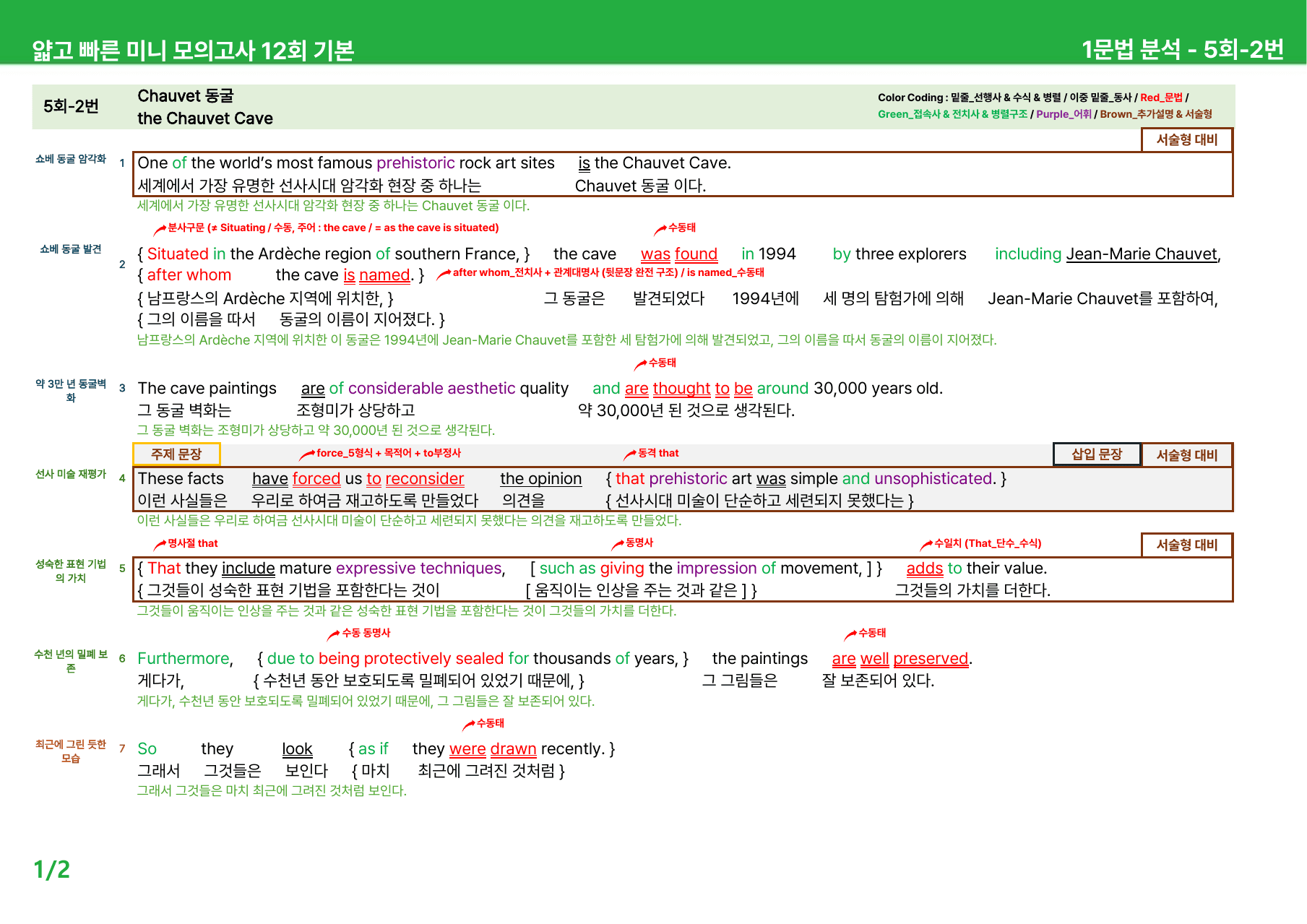
Task: Select the side label '선사 미술 재평가'
Action: tap(71, 474)
